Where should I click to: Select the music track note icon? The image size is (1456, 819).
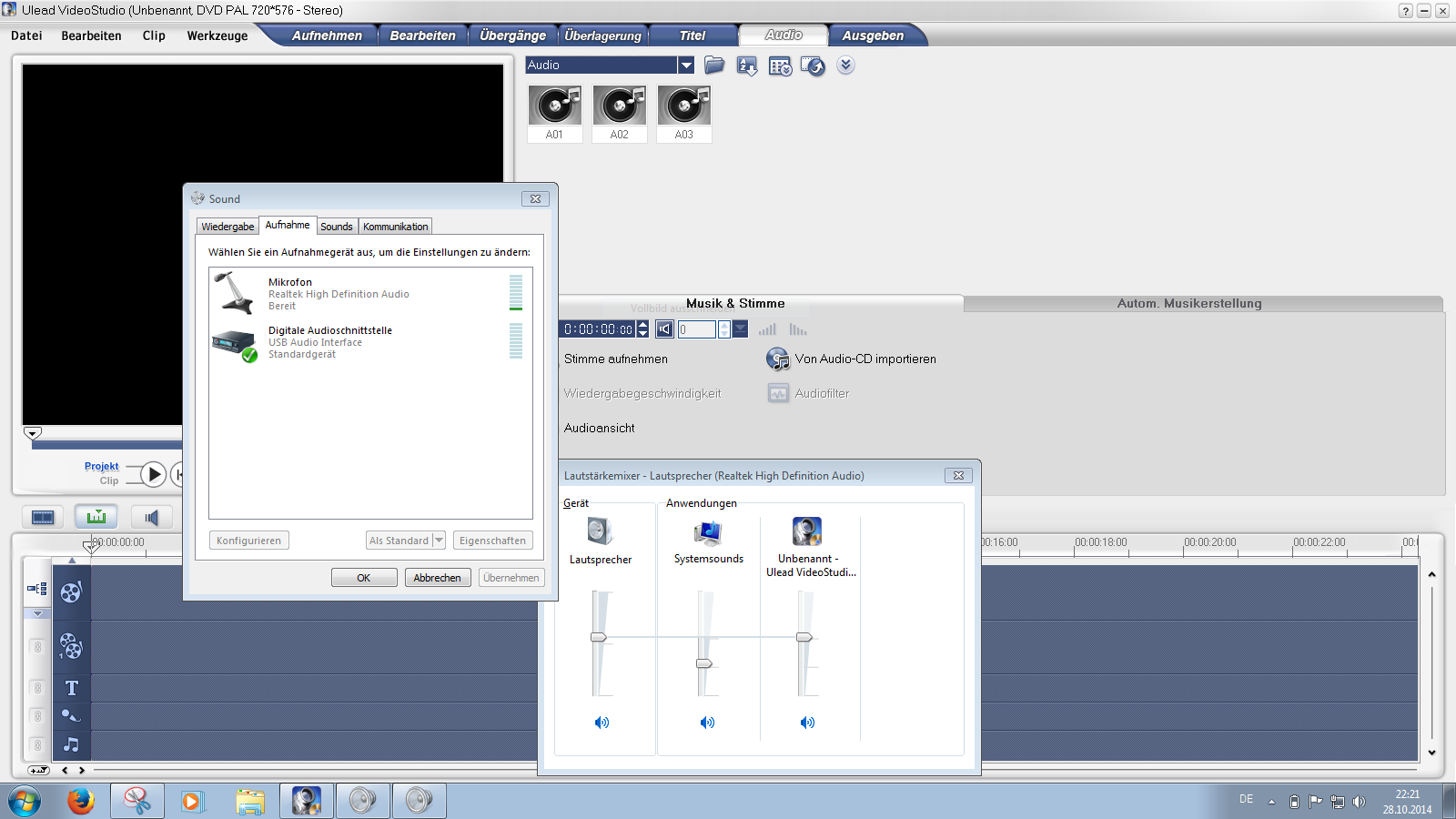pyautogui.click(x=71, y=744)
